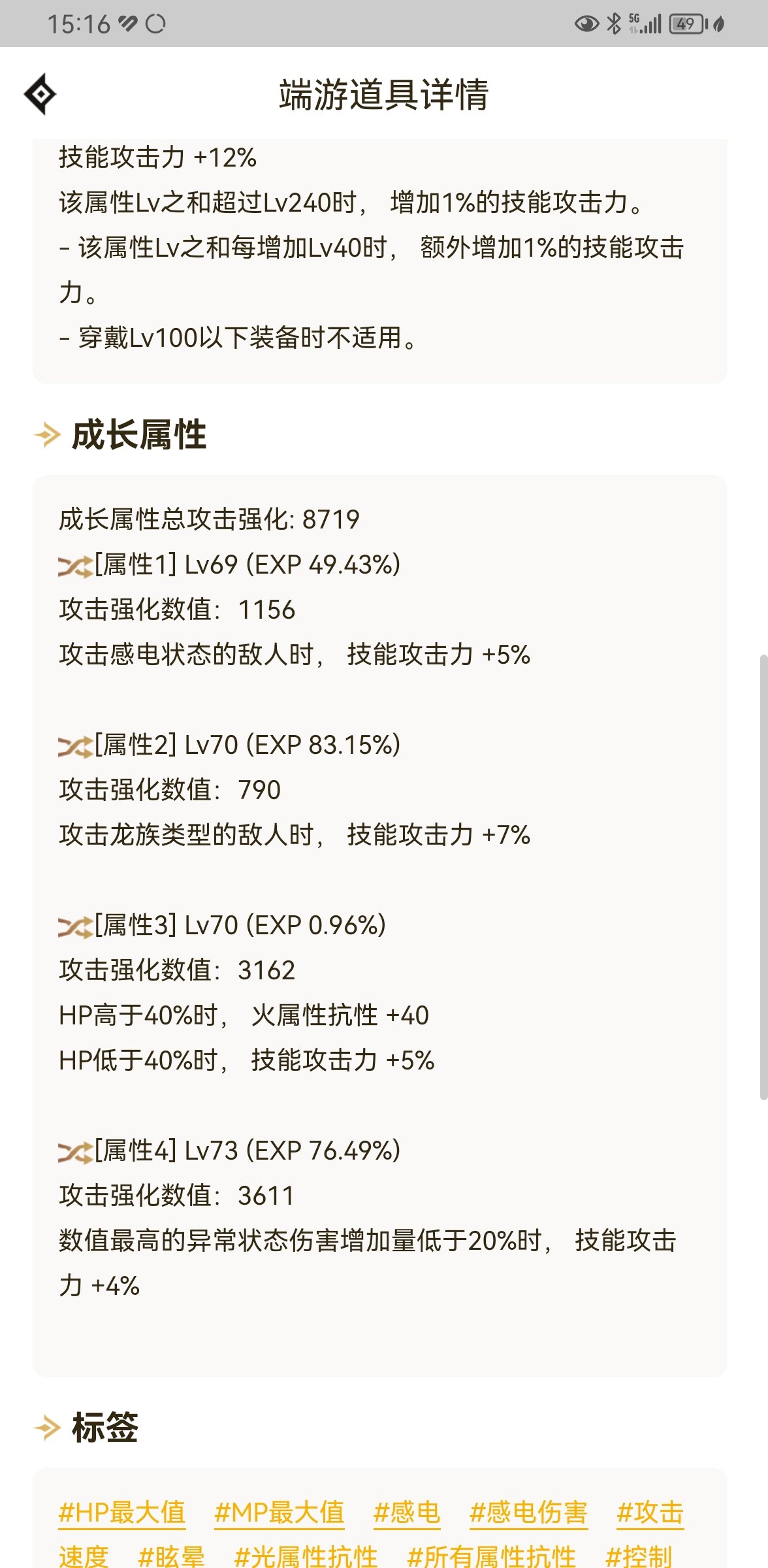Select the #感电 tag

point(407,1513)
